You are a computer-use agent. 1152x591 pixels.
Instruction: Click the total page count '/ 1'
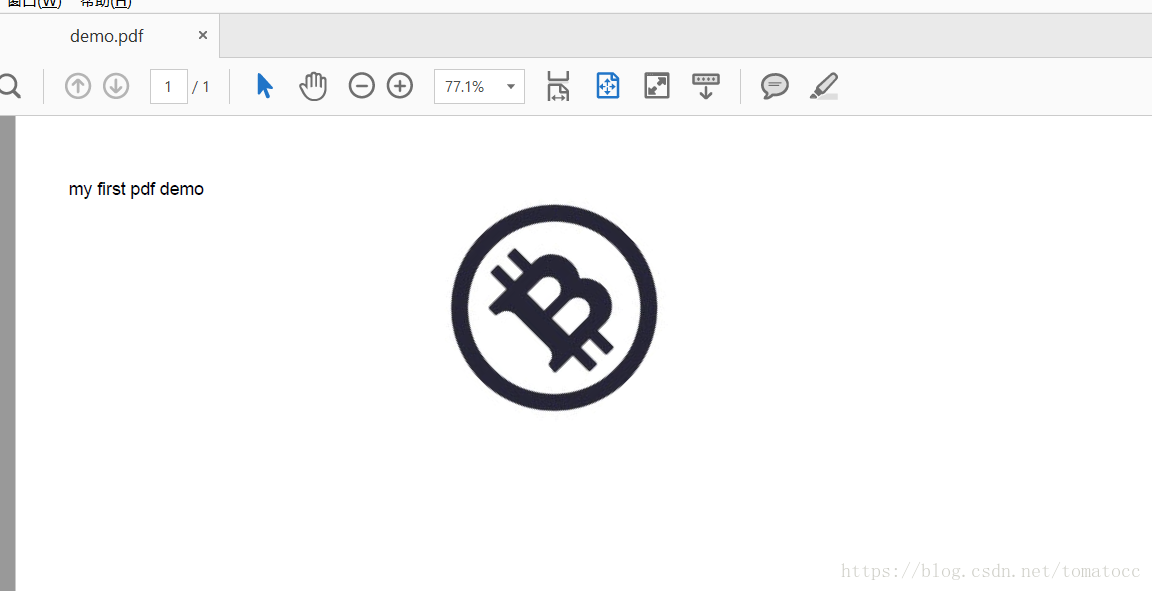coord(201,87)
